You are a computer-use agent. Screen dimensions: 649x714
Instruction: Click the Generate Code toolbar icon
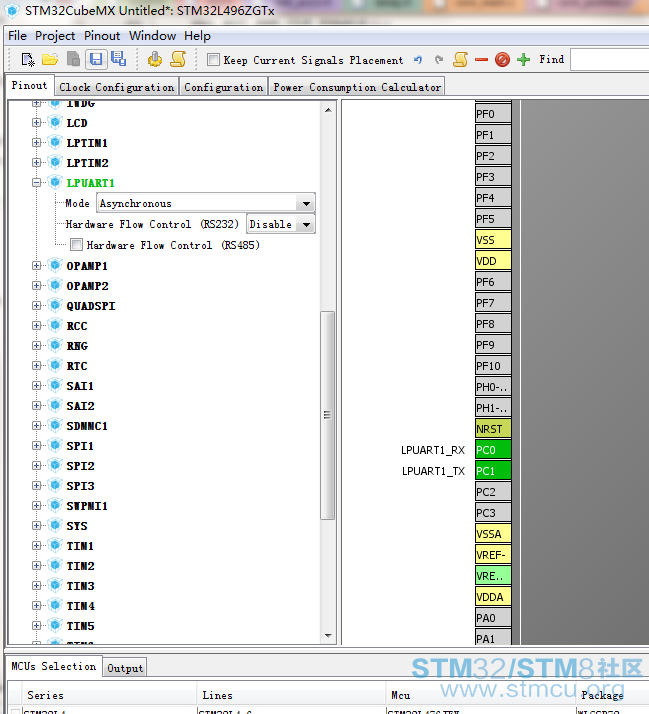click(x=155, y=59)
